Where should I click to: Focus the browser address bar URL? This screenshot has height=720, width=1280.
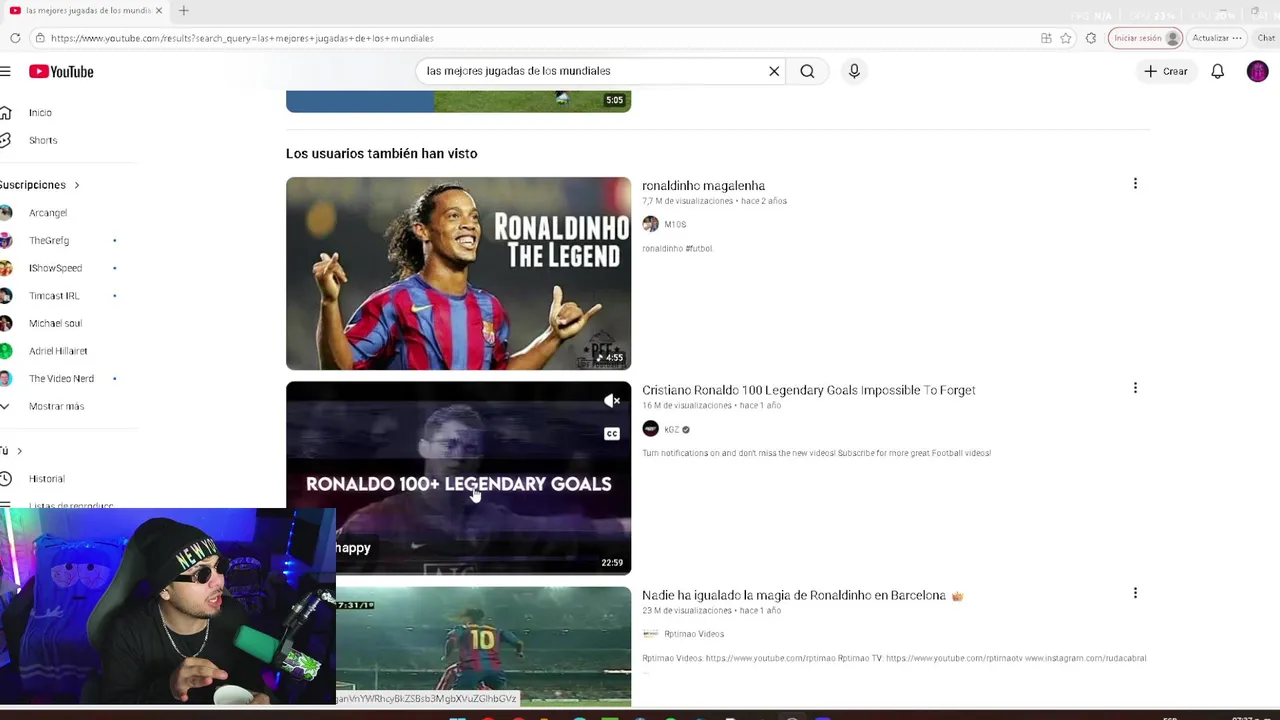pyautogui.click(x=242, y=38)
